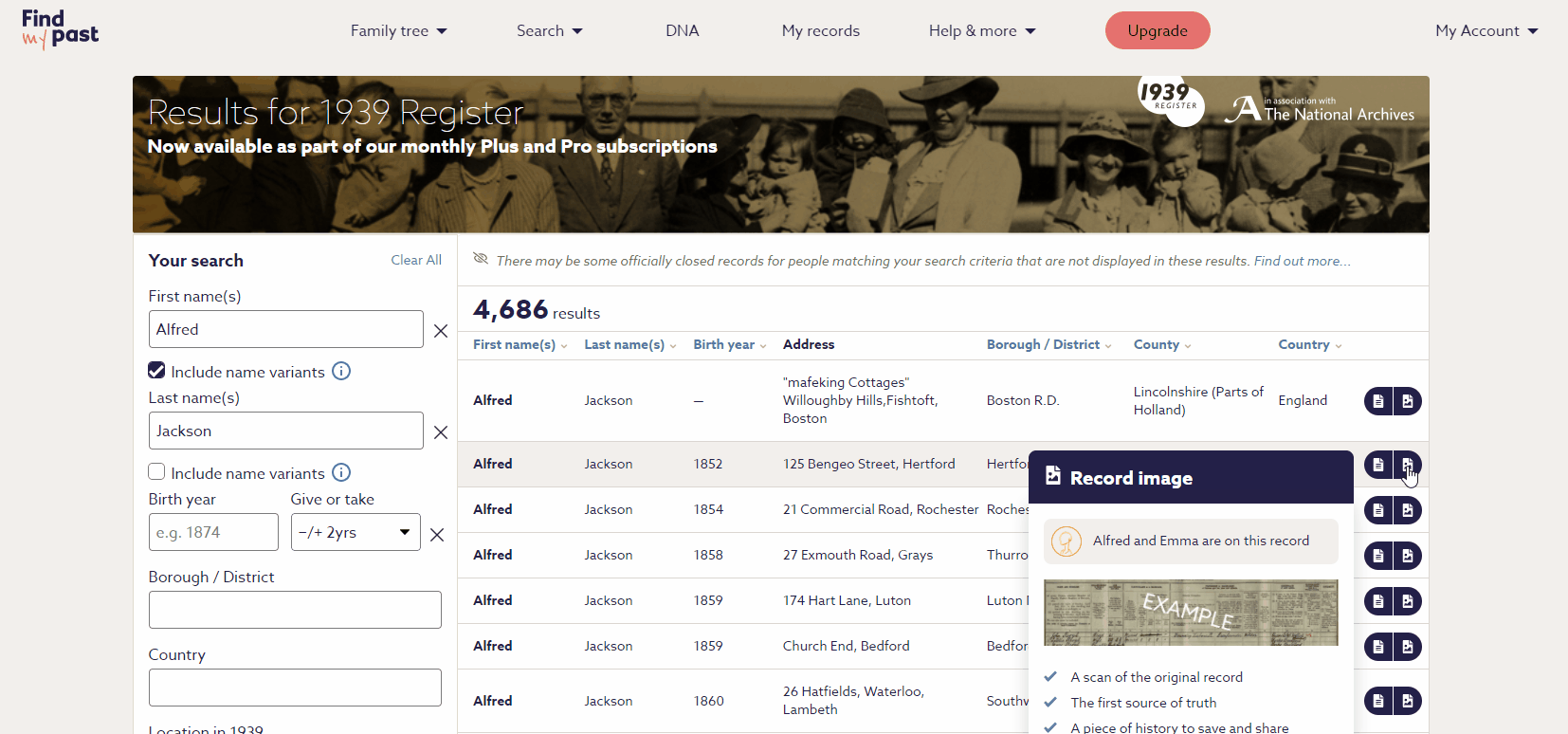Open transcript icon for first Alfred Jackson row
Viewport: 1568px width, 734px height.
[x=1378, y=401]
